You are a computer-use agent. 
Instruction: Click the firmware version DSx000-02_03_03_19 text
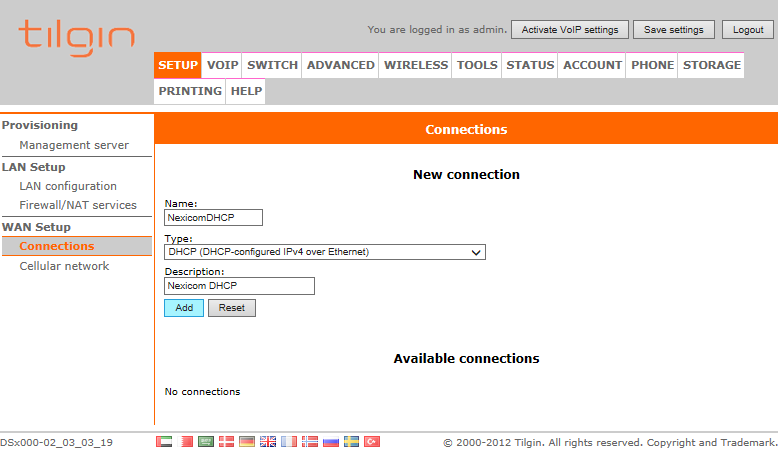[57, 443]
